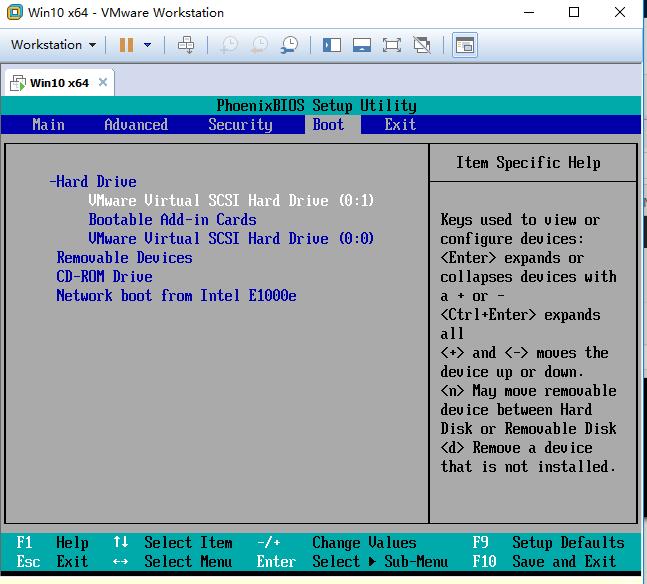
Task: Click PhoenixBIOS Setup Utility title
Action: [316, 105]
